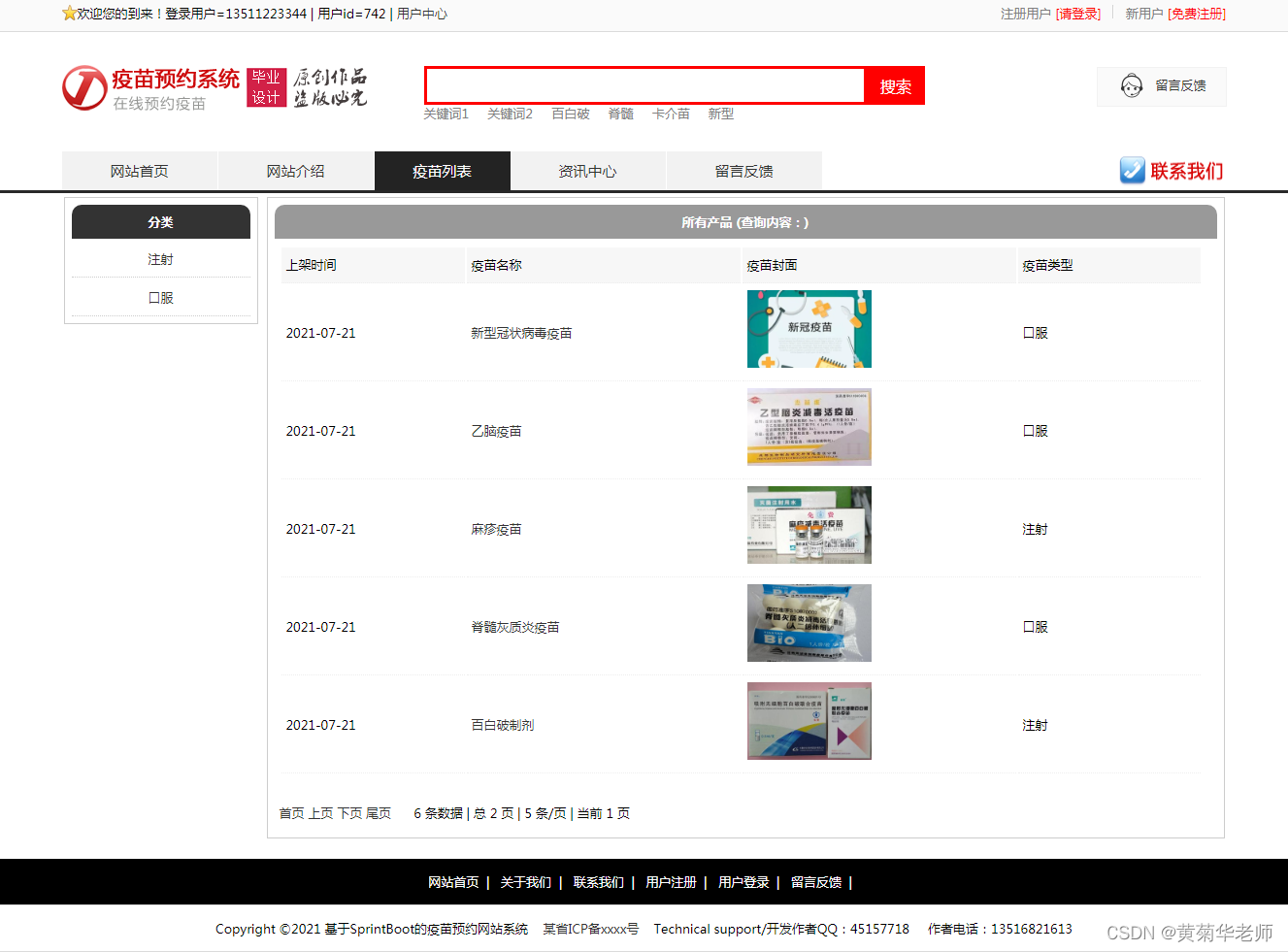Click the 百白破制剂 cover image
Image resolution: width=1288 pixels, height=952 pixels.
click(809, 721)
